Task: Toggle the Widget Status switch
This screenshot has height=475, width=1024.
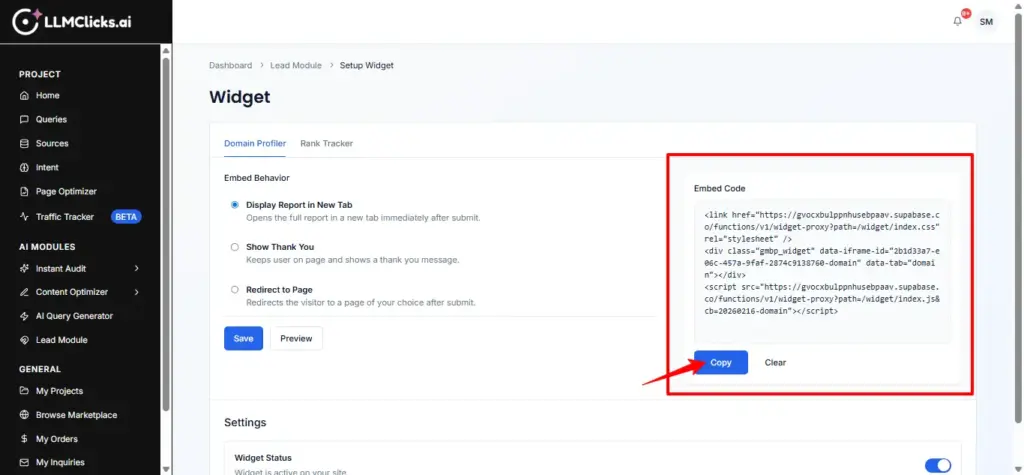Action: 937,465
